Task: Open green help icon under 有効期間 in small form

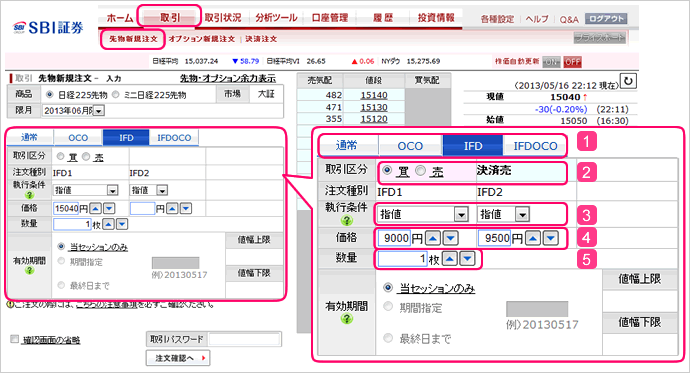Action: pos(29,270)
